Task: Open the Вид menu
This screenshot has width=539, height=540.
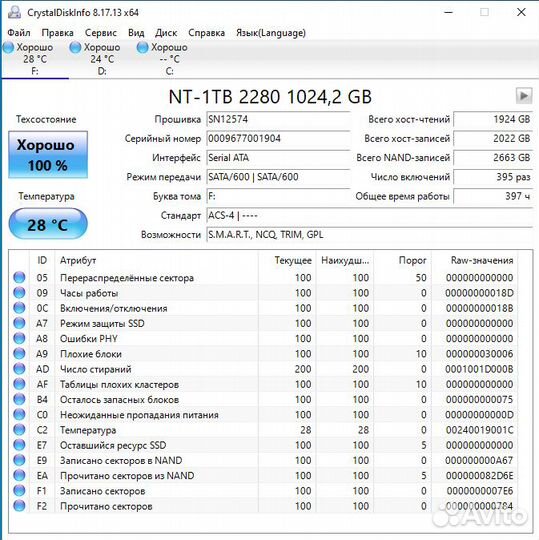Action: tap(136, 33)
